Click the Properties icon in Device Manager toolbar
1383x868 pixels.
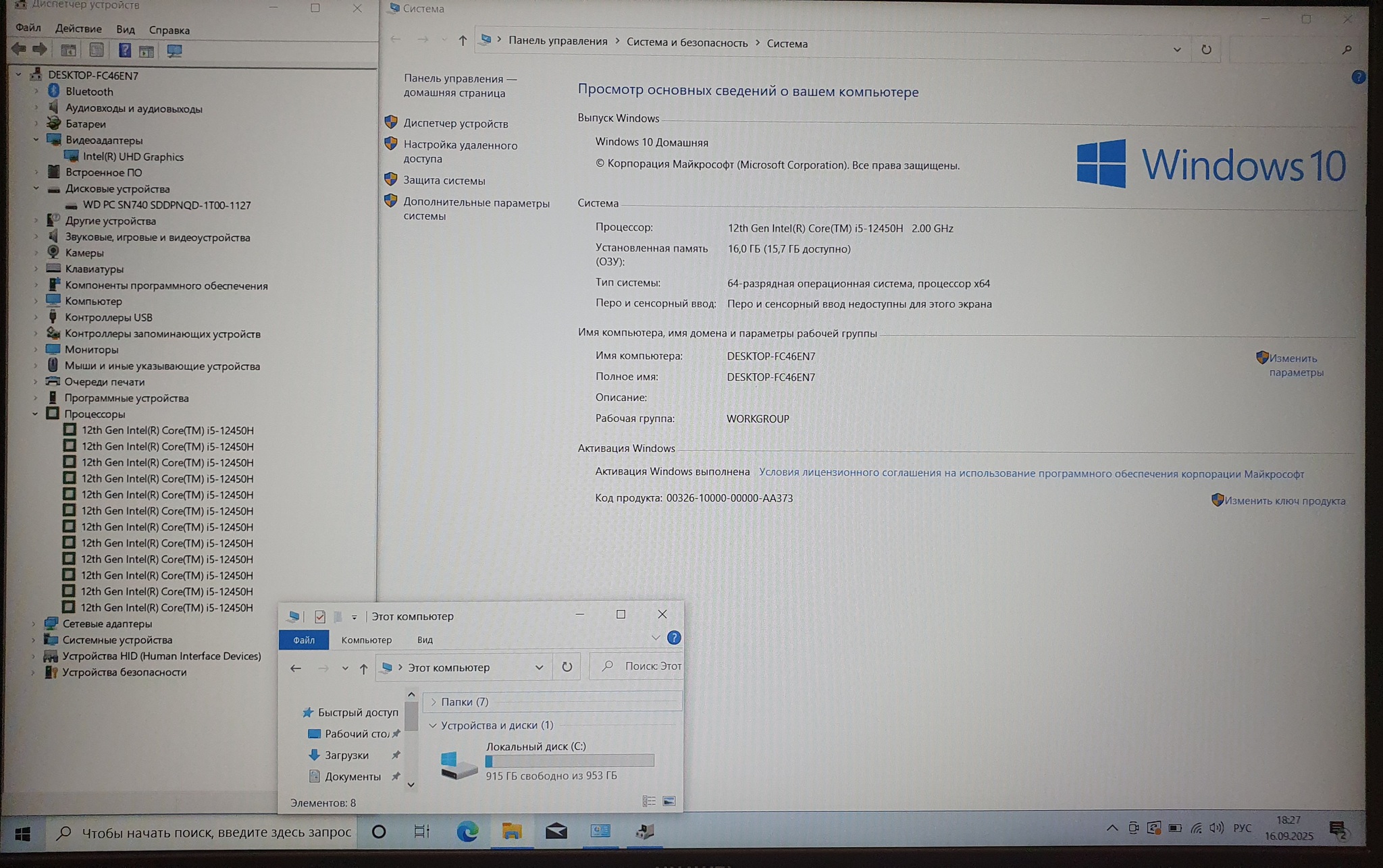tap(97, 50)
